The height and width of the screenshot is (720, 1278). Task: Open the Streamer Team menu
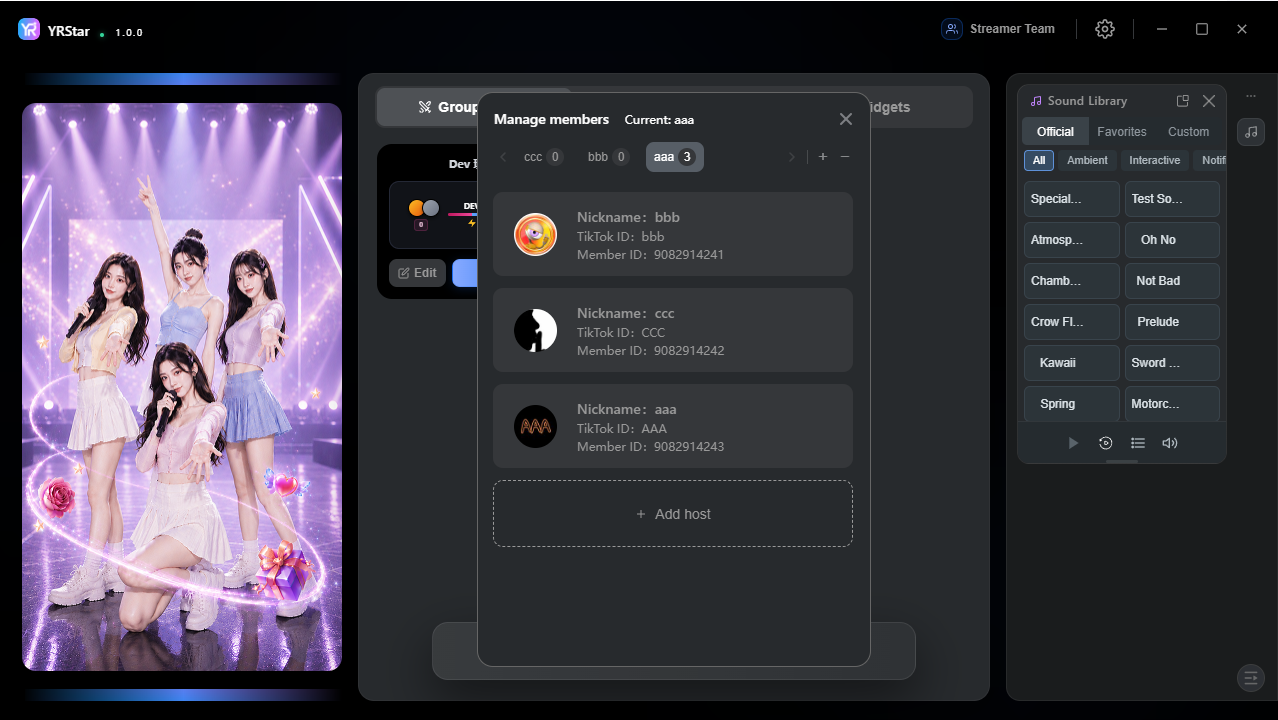(x=998, y=29)
